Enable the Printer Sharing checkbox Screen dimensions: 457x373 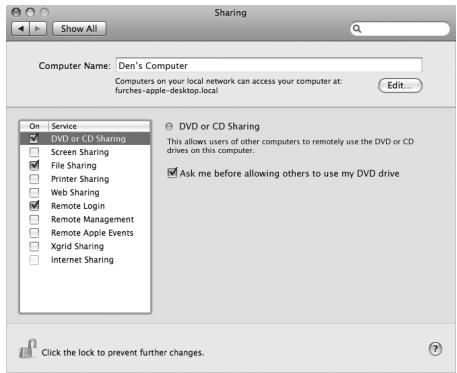(x=34, y=179)
